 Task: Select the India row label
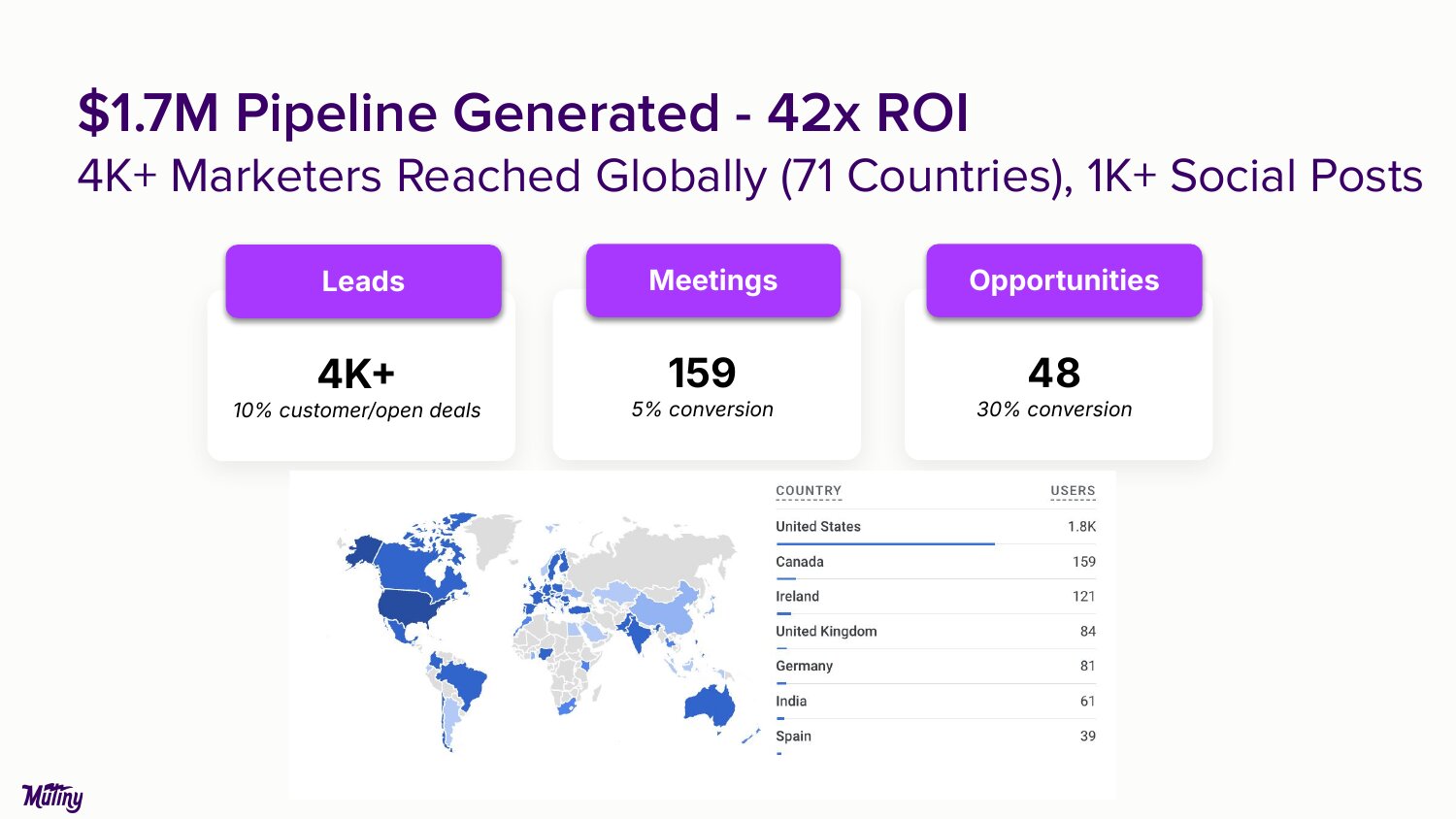click(791, 702)
